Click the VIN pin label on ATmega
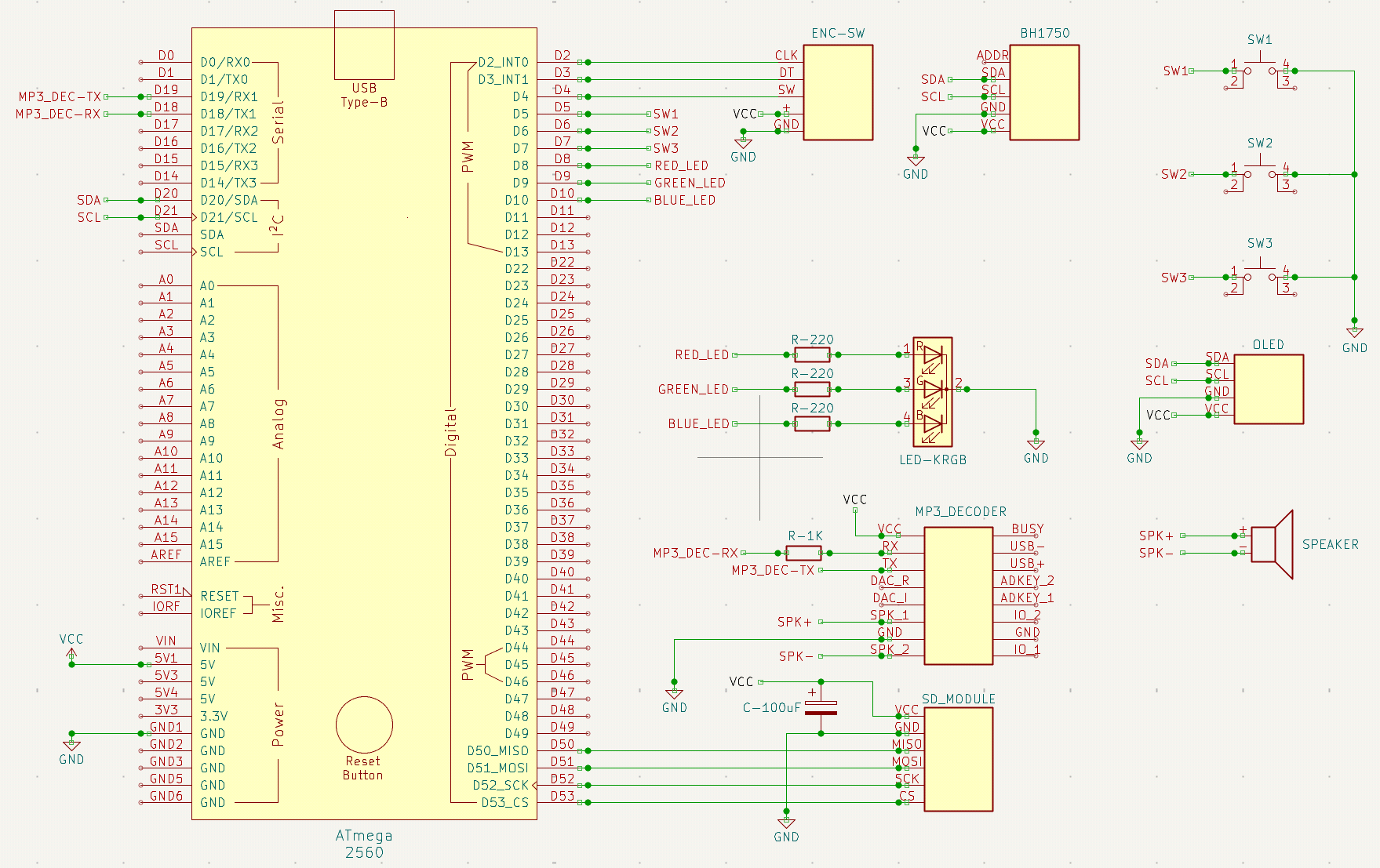This screenshot has width=1380, height=868. coord(209,648)
